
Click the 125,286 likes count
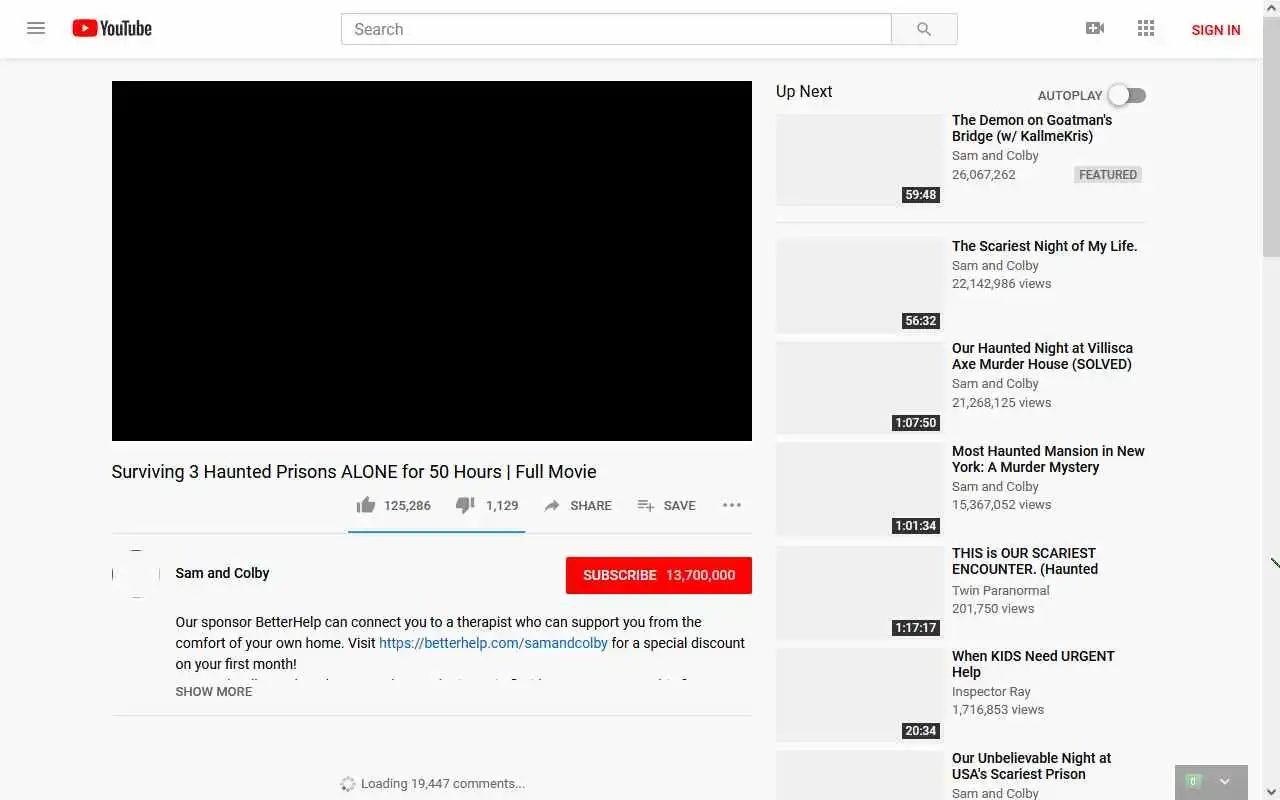(x=407, y=505)
